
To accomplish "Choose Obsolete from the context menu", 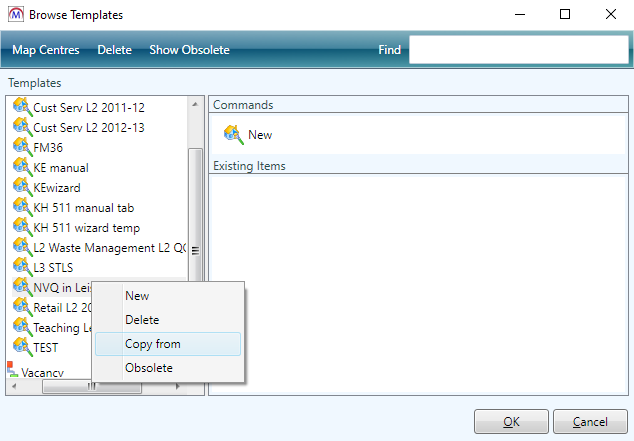I will click(x=148, y=368).
